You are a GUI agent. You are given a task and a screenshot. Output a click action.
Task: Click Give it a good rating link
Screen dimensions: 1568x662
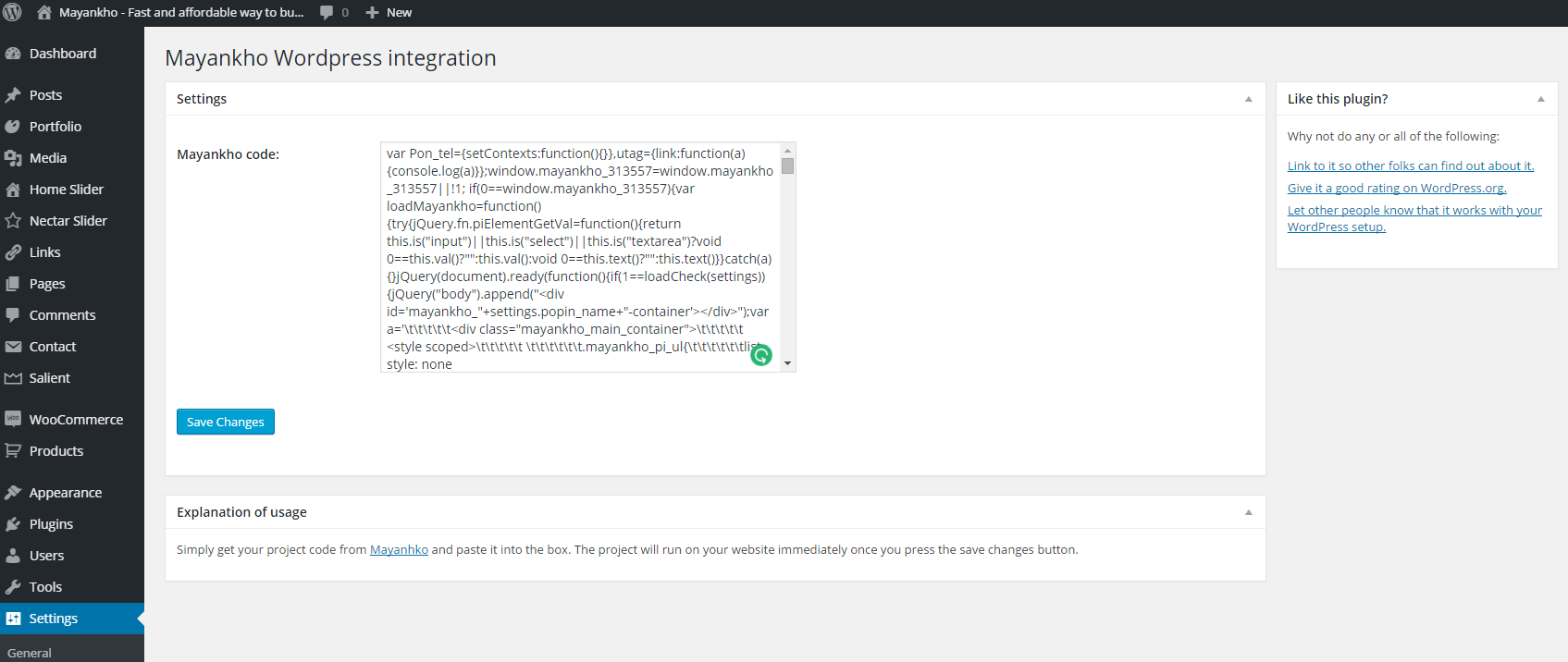click(x=1397, y=188)
